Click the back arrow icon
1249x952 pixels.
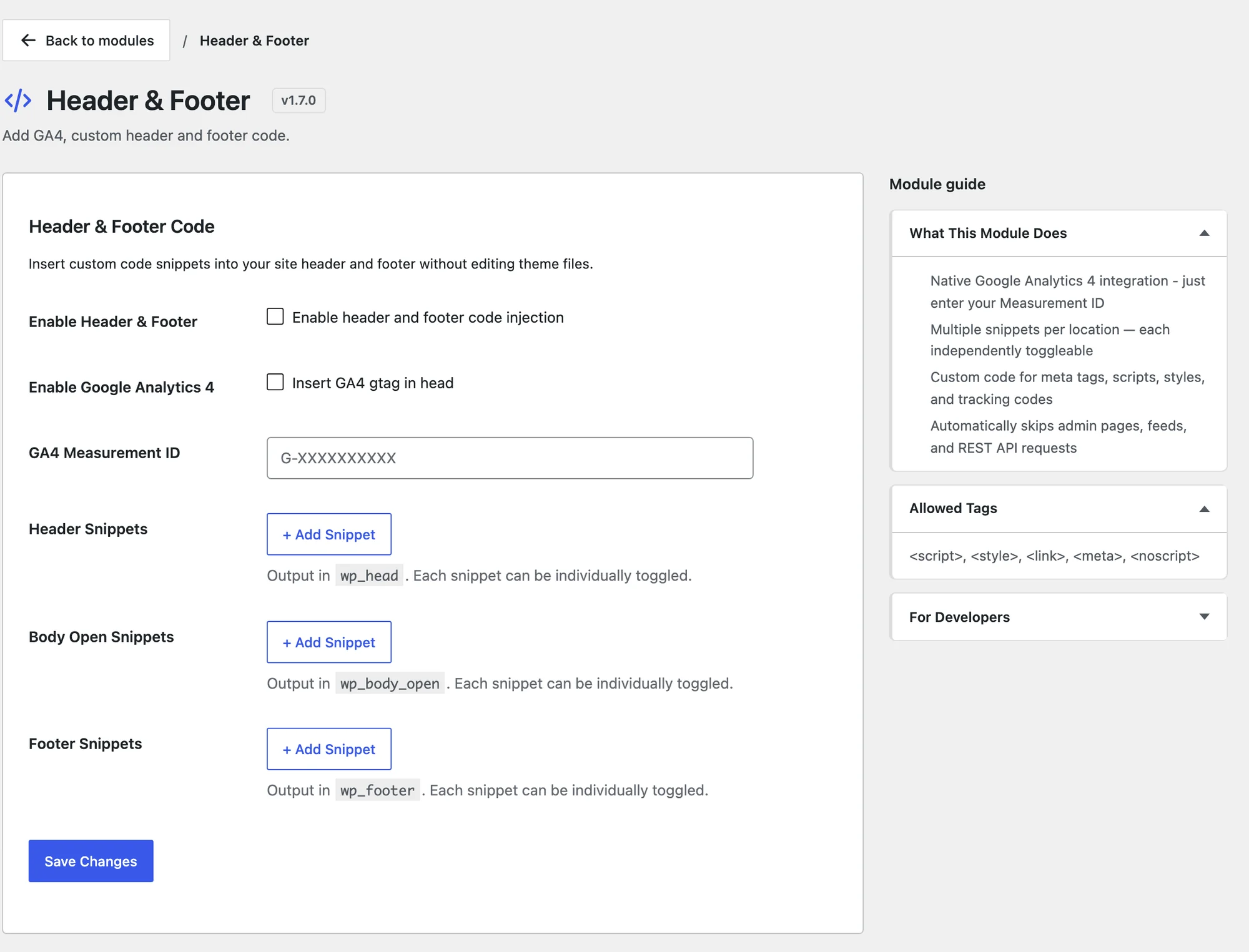(x=28, y=41)
